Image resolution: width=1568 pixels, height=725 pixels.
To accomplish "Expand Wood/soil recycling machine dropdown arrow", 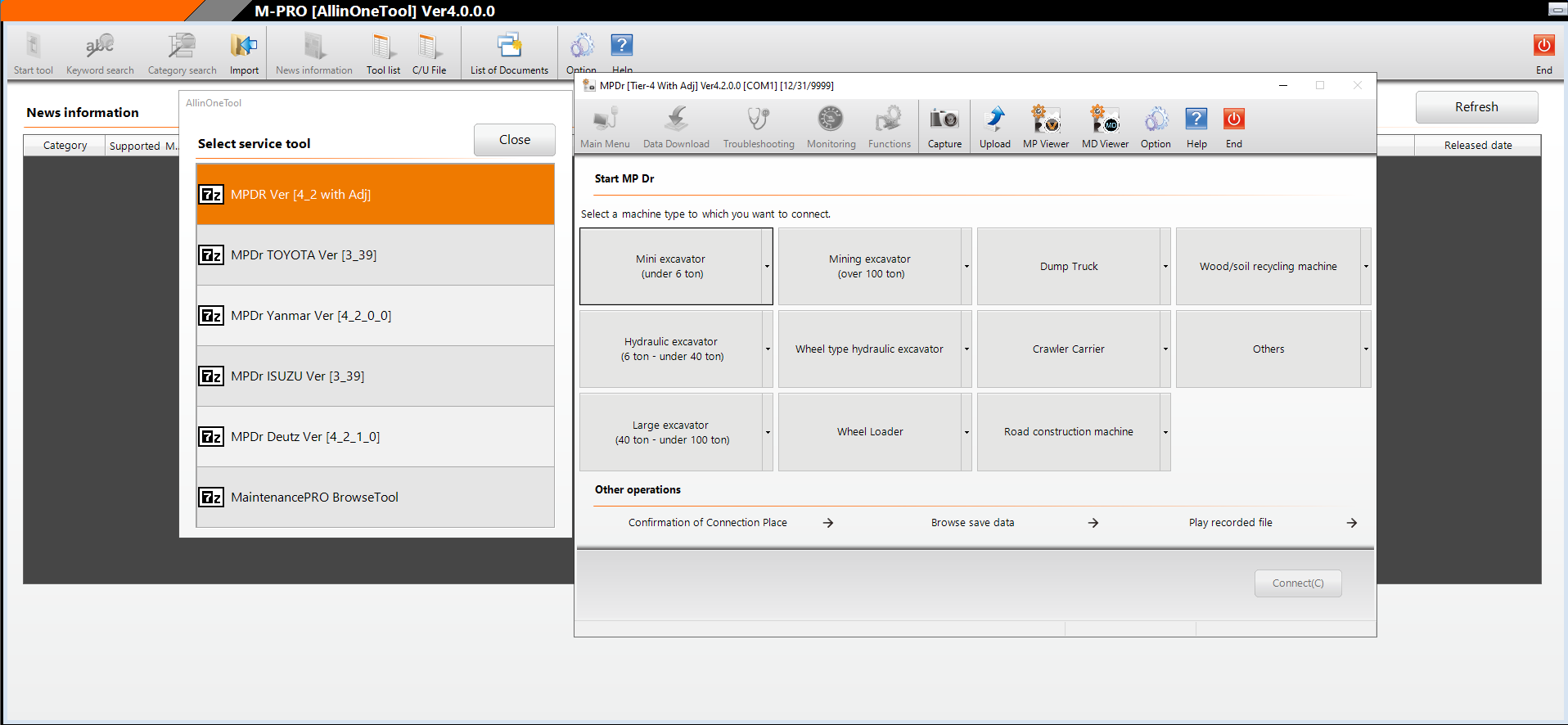I will (1366, 267).
